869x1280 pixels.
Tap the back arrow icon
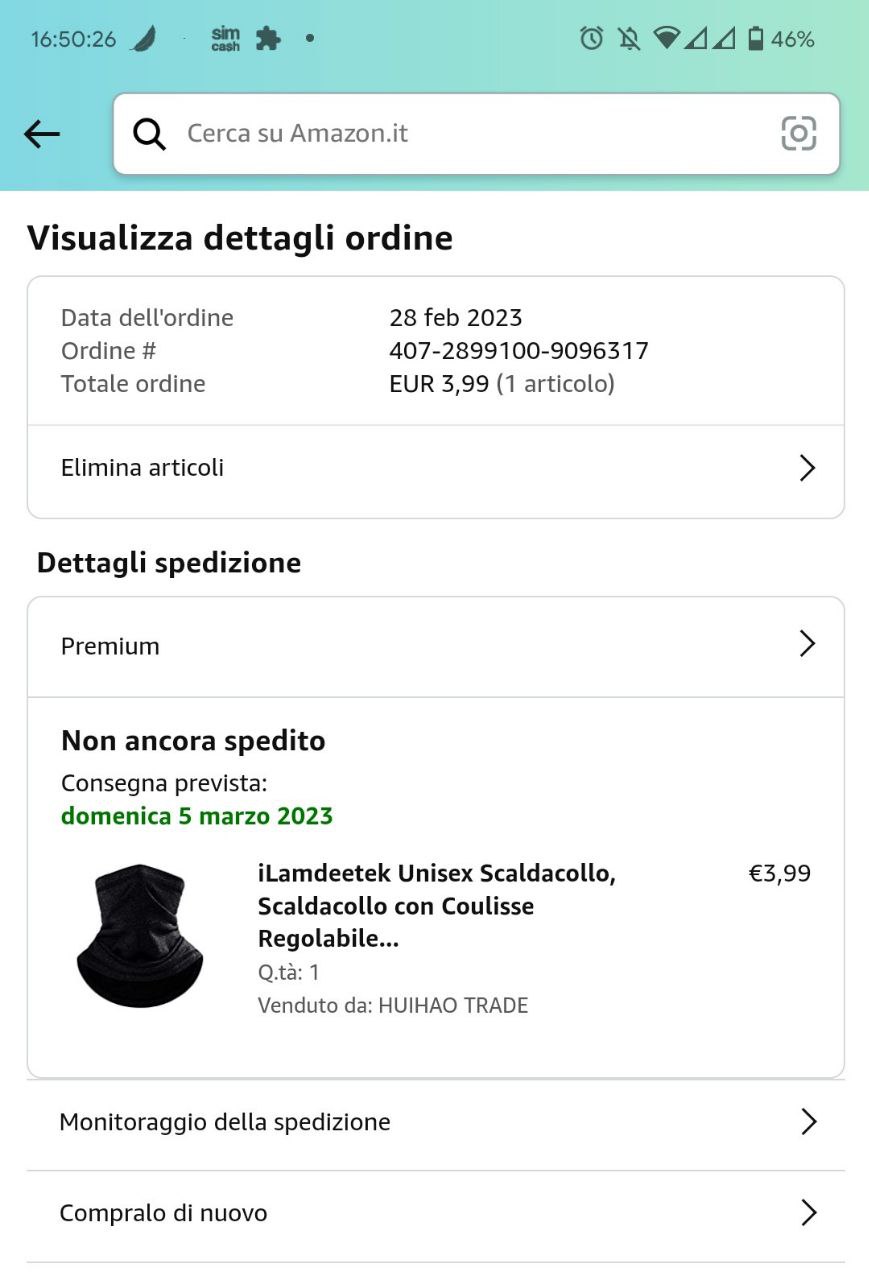click(x=42, y=134)
